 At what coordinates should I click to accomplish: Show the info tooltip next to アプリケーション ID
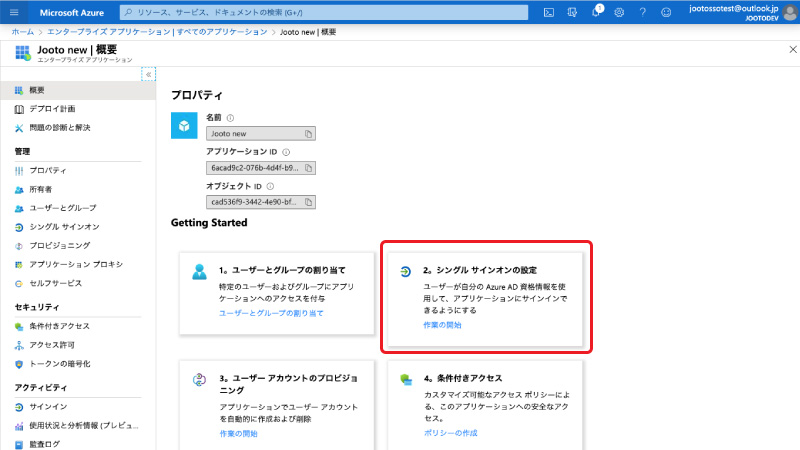point(286,152)
